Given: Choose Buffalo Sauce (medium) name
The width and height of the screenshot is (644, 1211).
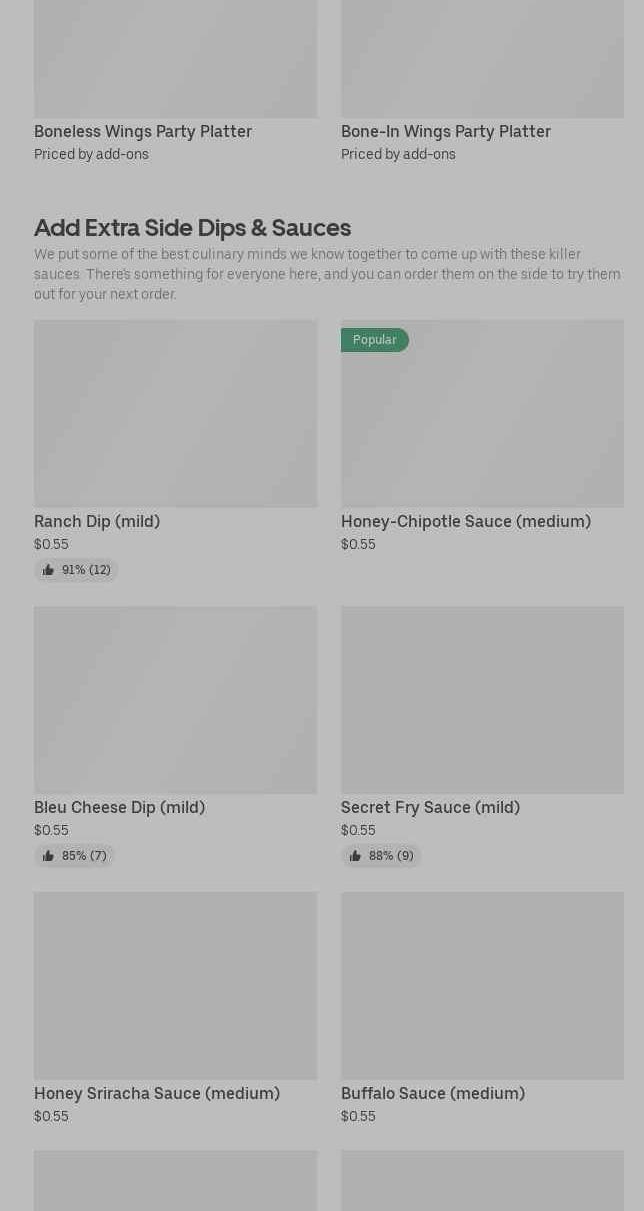Looking at the screenshot, I should tap(433, 1093).
